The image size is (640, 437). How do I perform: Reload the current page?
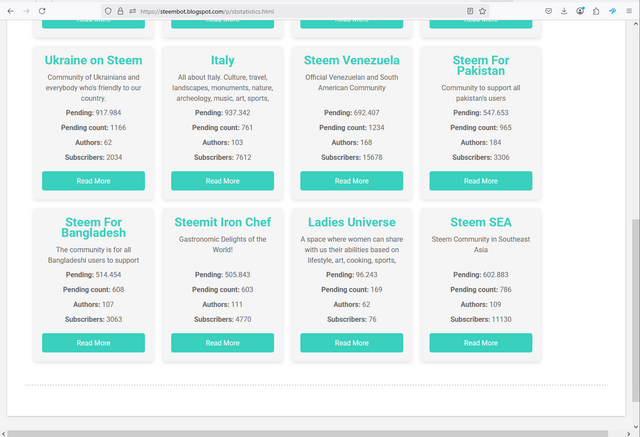[42, 11]
